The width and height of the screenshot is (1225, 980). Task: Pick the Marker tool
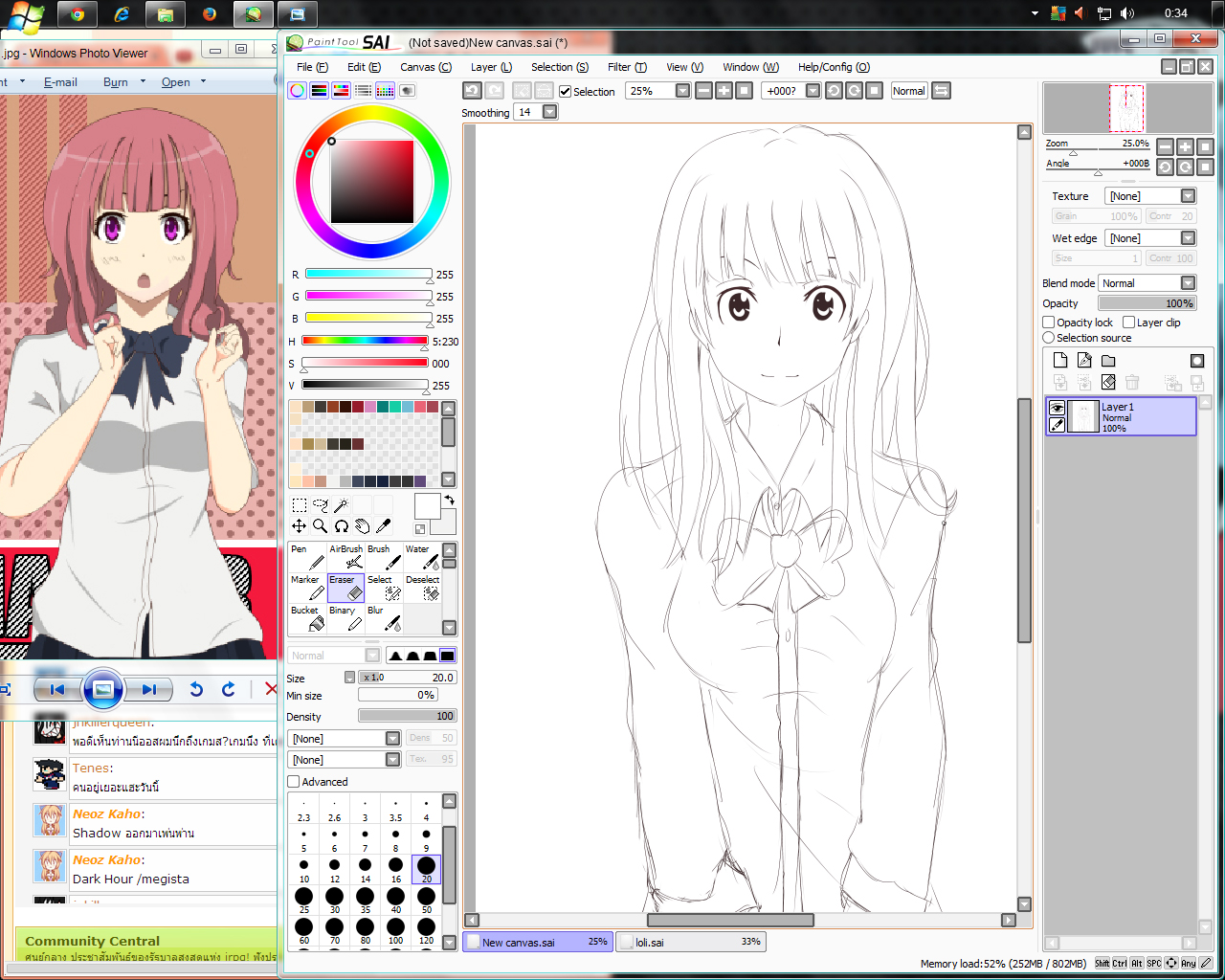pos(308,587)
